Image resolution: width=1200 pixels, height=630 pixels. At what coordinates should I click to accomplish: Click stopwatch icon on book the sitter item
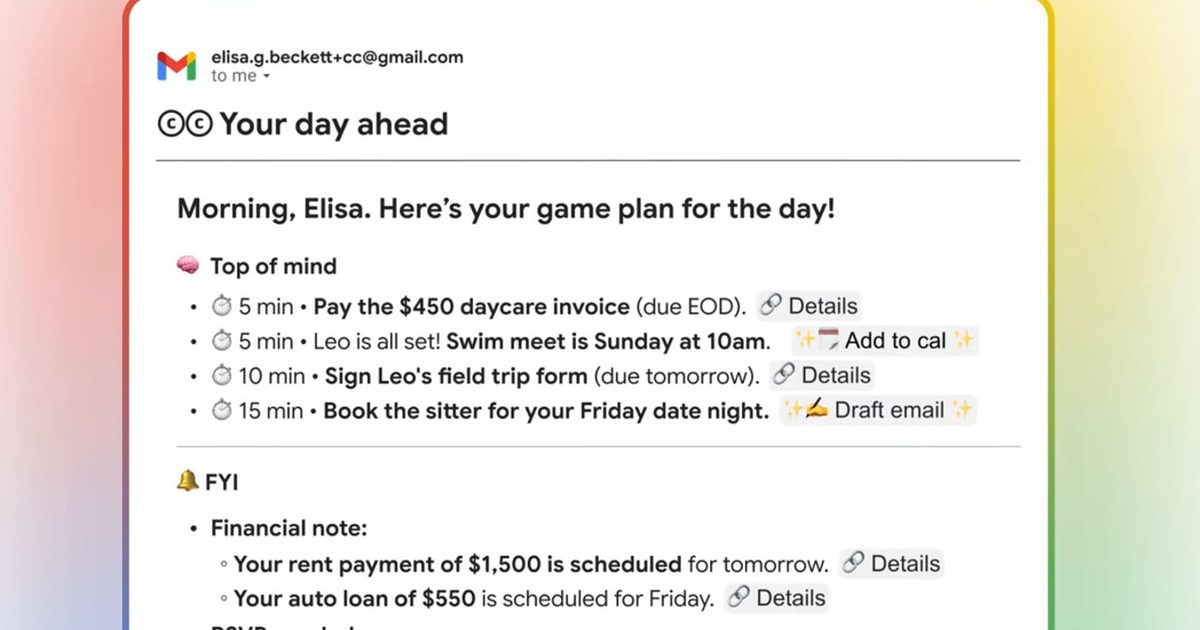221,410
